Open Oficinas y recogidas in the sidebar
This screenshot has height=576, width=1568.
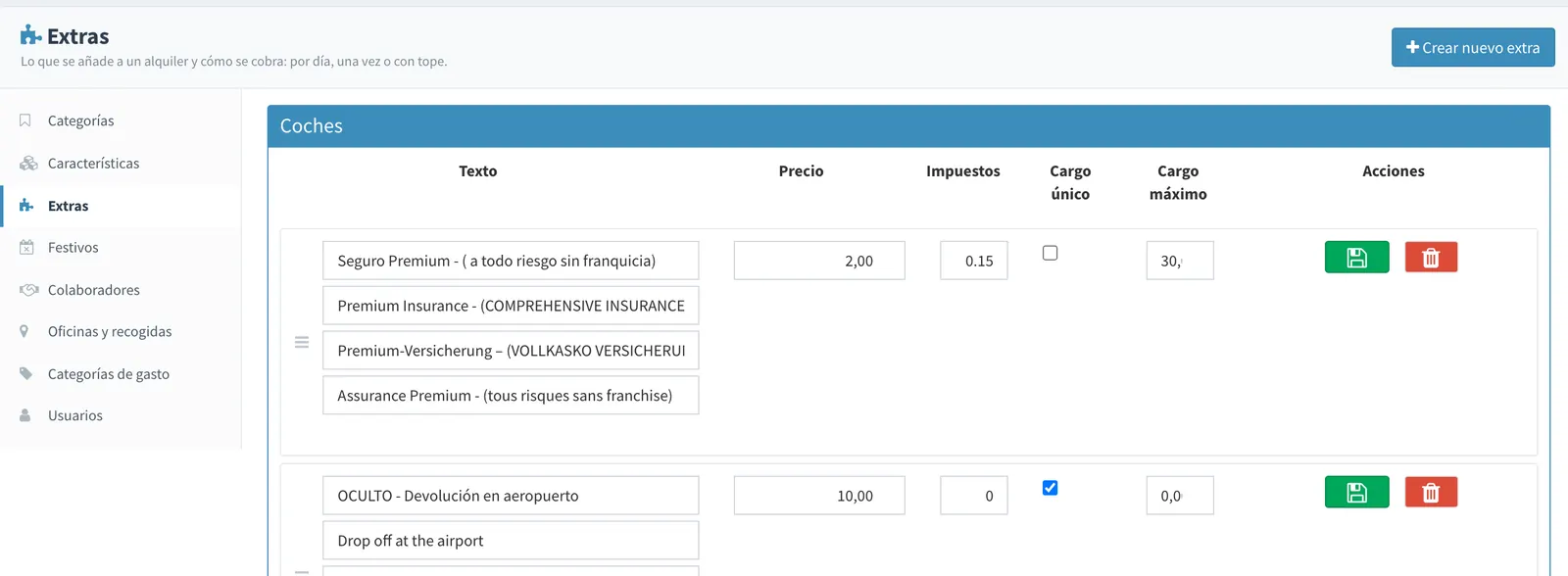coord(121,331)
